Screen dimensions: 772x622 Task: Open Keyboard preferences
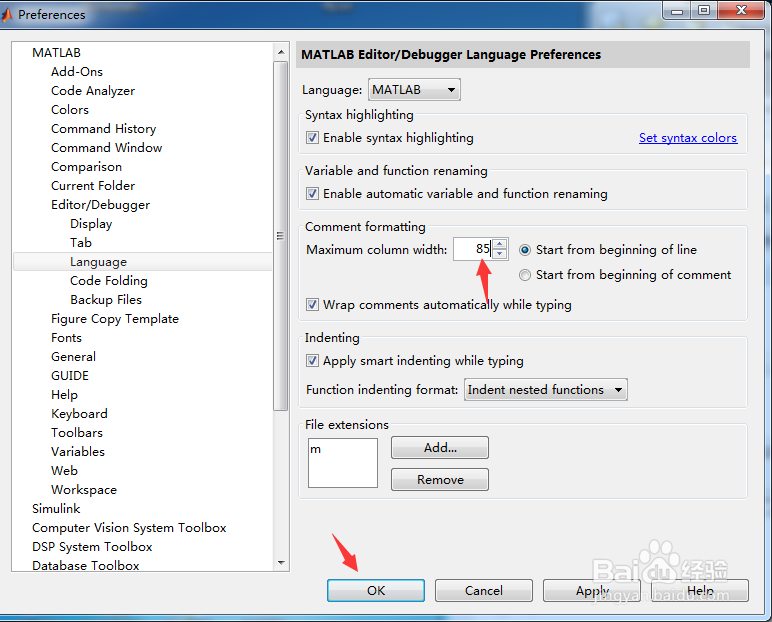pyautogui.click(x=79, y=414)
